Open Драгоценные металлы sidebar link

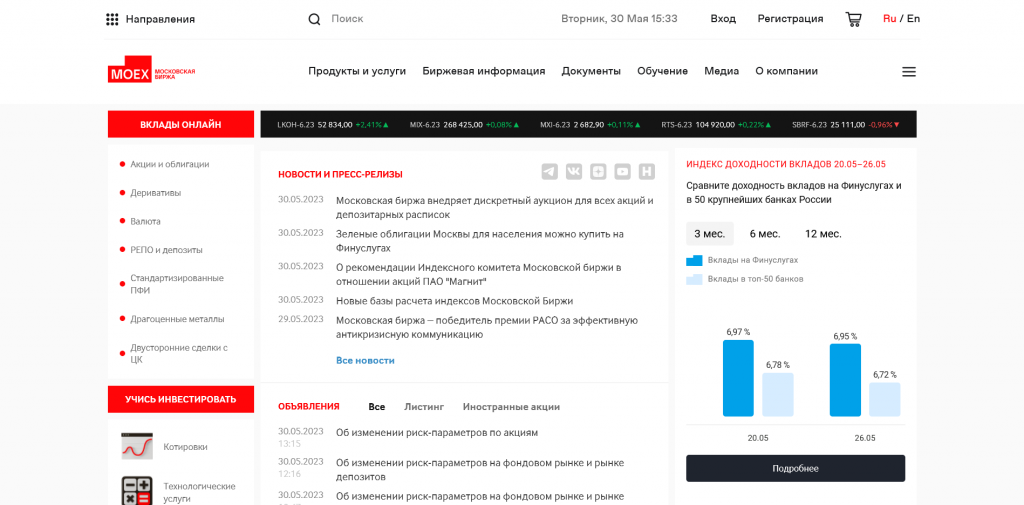[177, 319]
